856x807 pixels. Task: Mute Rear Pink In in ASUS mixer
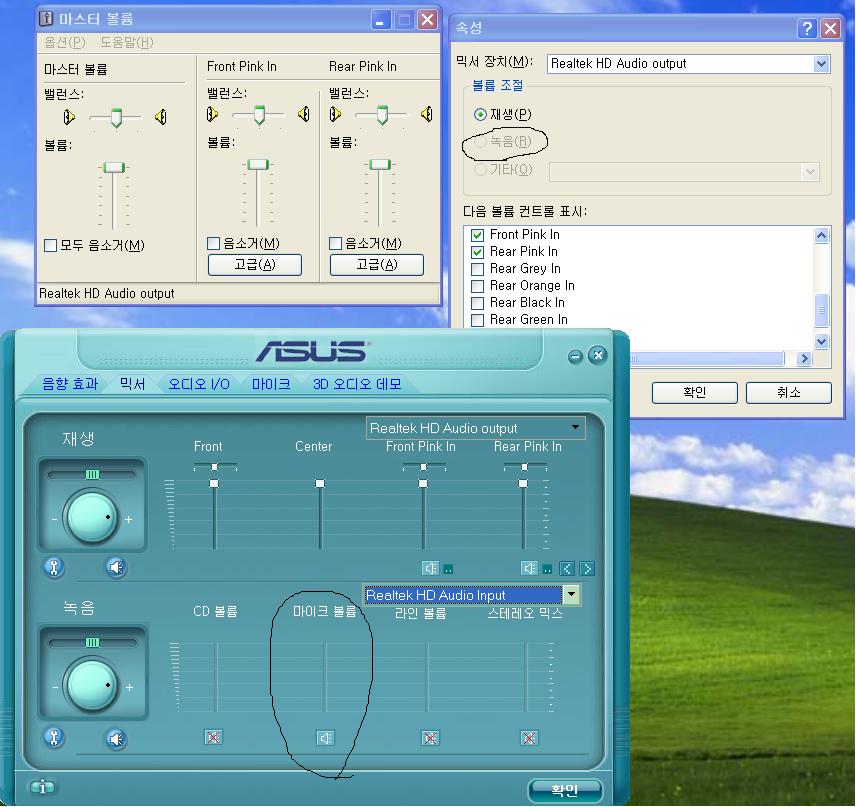coord(529,568)
